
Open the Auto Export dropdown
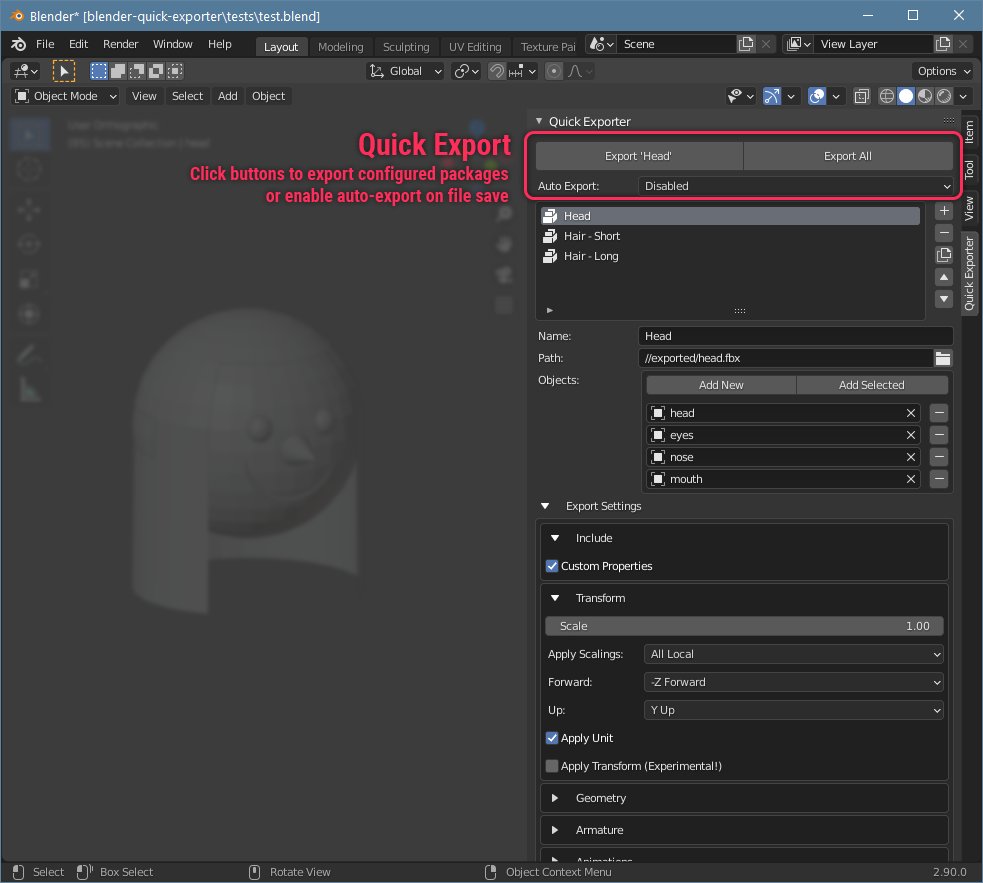(796, 186)
